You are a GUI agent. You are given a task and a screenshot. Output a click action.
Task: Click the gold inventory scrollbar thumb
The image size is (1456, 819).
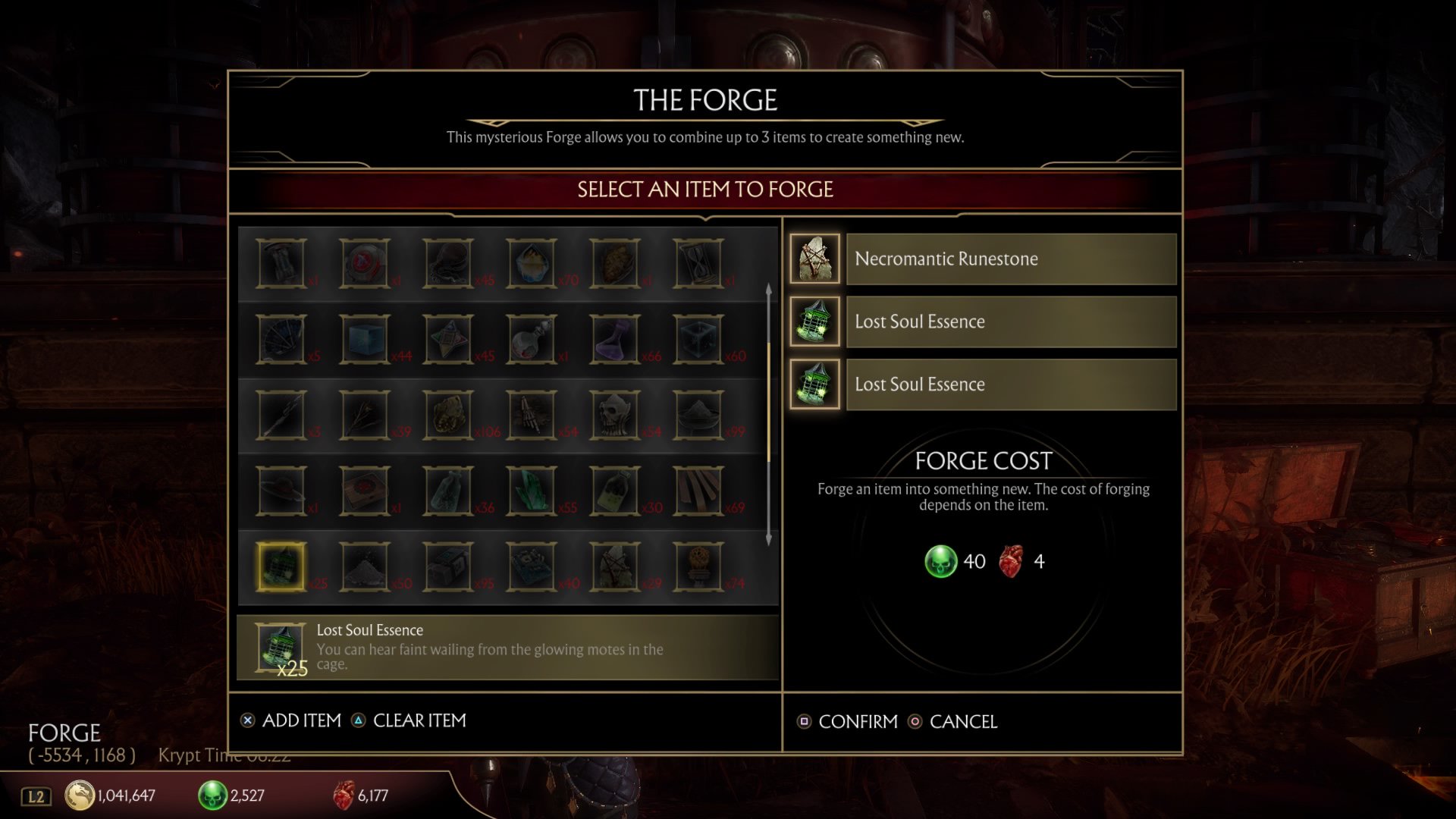tap(768, 402)
